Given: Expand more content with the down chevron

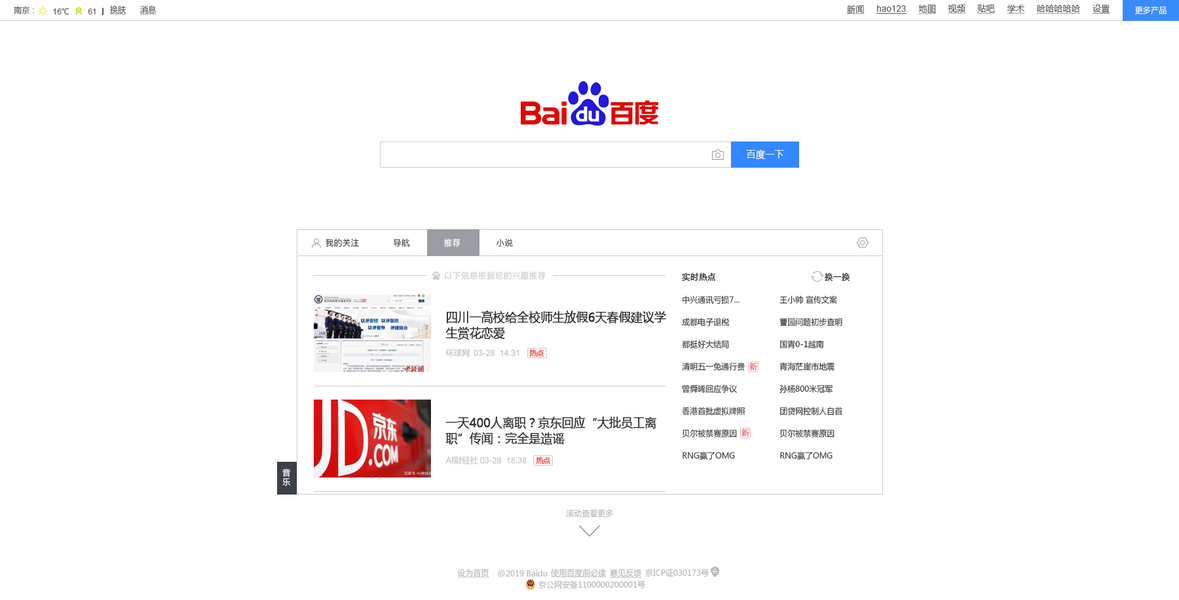Looking at the screenshot, I should [x=590, y=531].
